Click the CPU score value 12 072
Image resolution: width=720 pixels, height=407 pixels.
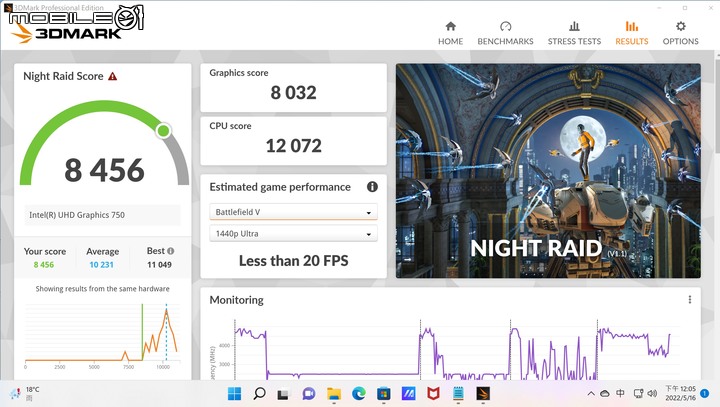tap(293, 146)
